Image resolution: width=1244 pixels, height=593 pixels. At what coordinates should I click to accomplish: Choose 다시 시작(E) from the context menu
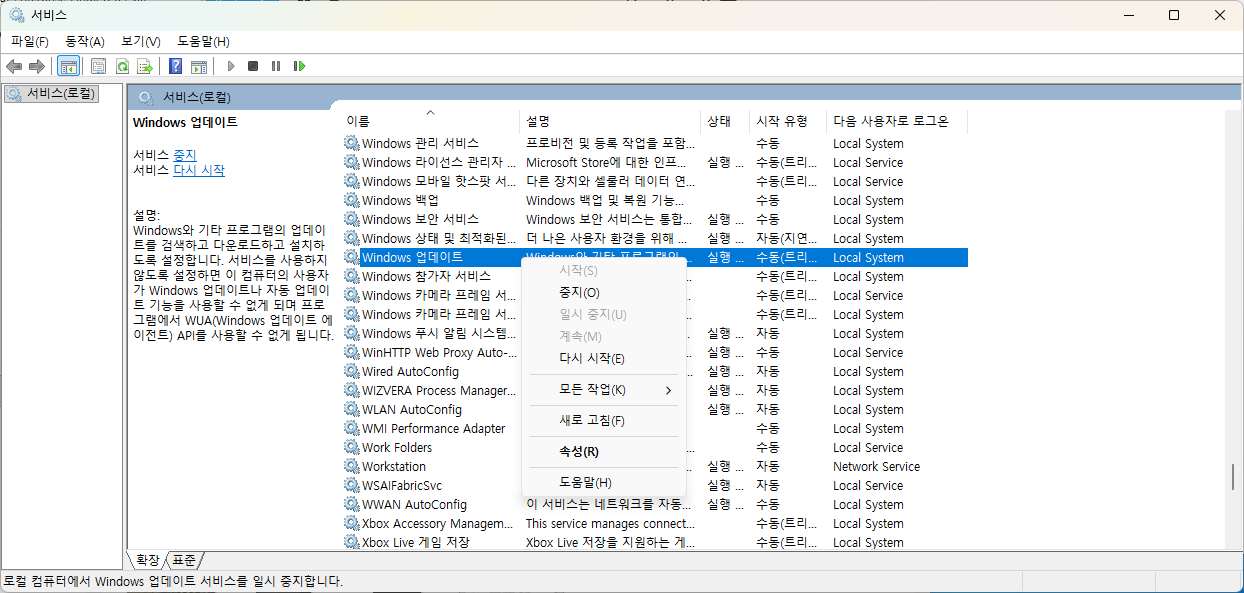(604, 359)
